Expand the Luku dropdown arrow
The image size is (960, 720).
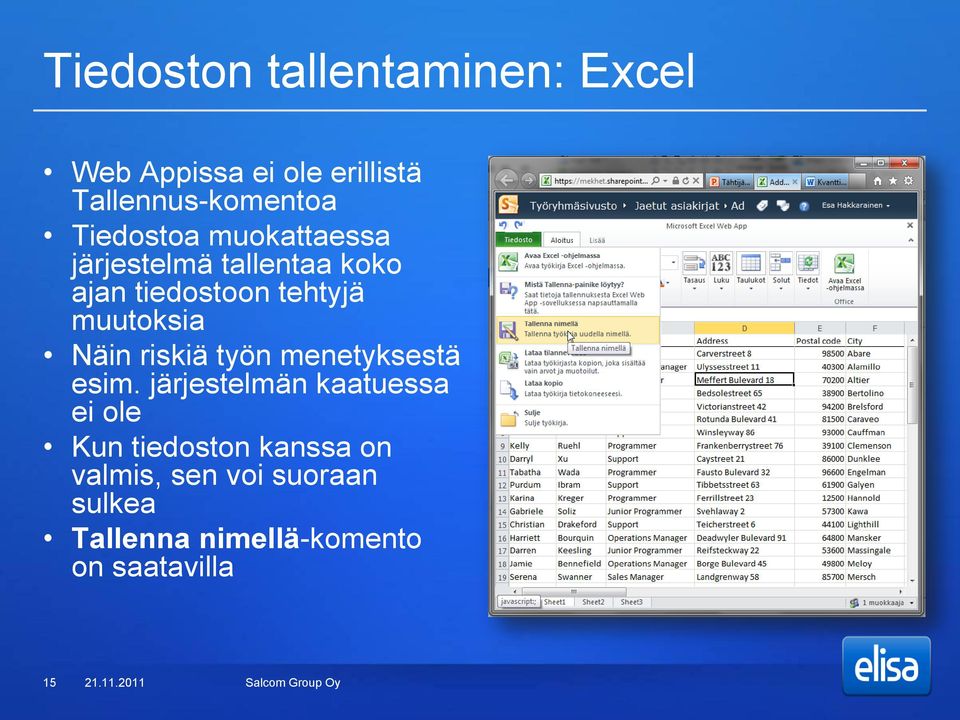click(x=721, y=288)
